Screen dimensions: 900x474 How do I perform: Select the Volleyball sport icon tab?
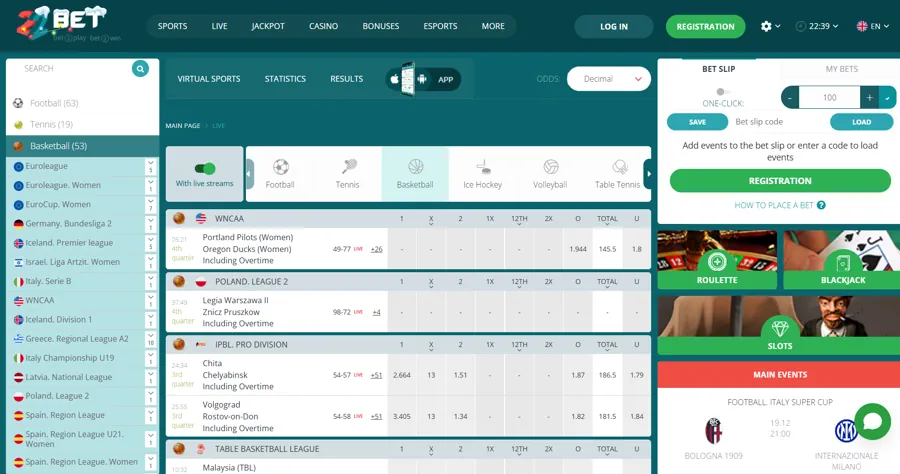click(x=550, y=174)
